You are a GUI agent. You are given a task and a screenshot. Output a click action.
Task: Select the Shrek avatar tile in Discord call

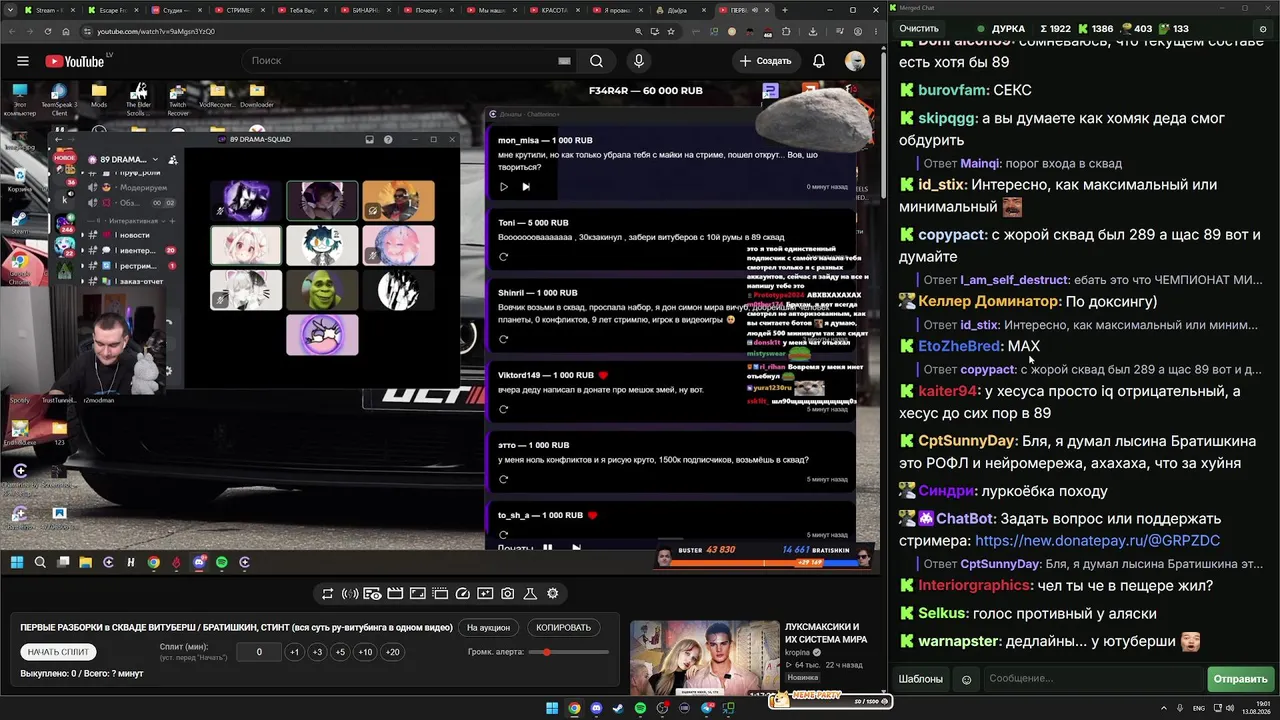tap(322, 290)
